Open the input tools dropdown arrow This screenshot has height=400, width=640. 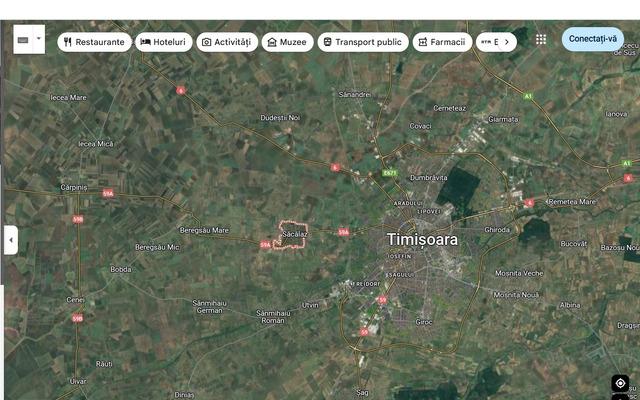(39, 40)
